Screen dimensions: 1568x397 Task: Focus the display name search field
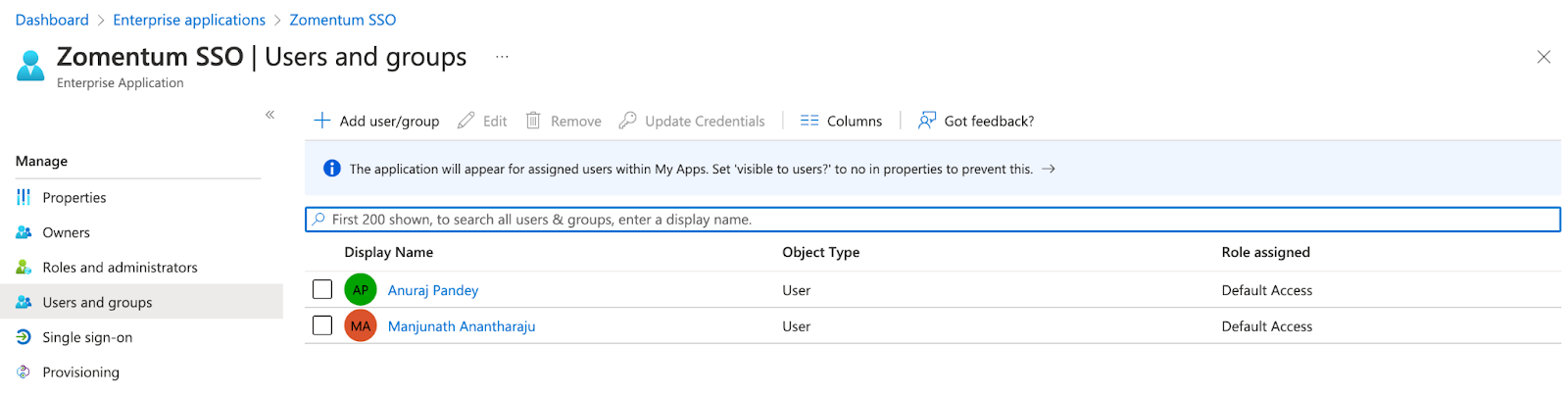click(933, 220)
